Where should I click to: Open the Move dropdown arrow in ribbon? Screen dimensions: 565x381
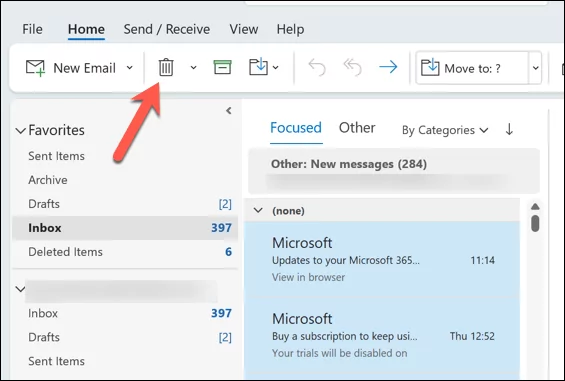tap(276, 67)
